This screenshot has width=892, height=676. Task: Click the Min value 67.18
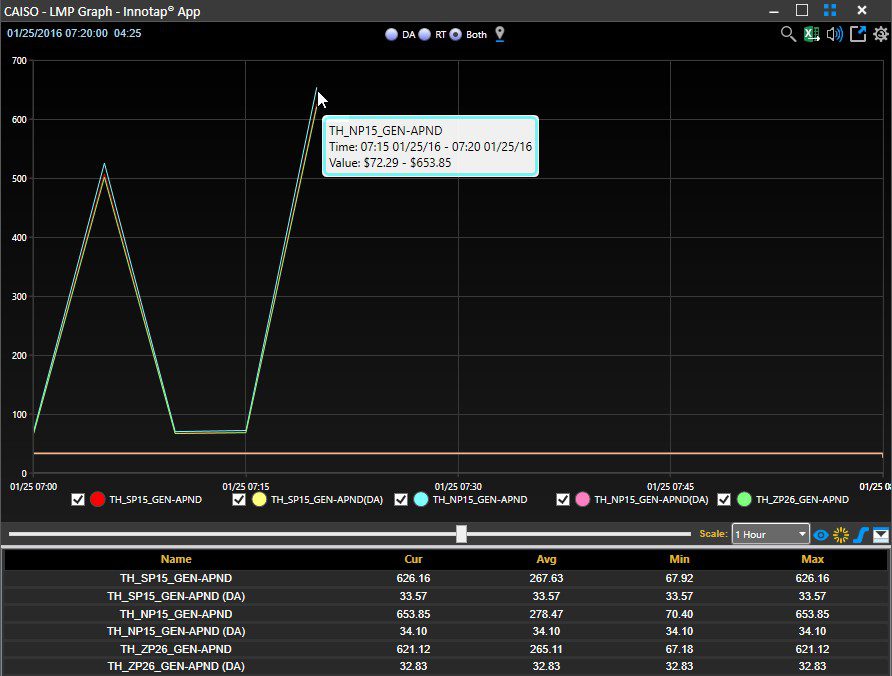tap(679, 649)
